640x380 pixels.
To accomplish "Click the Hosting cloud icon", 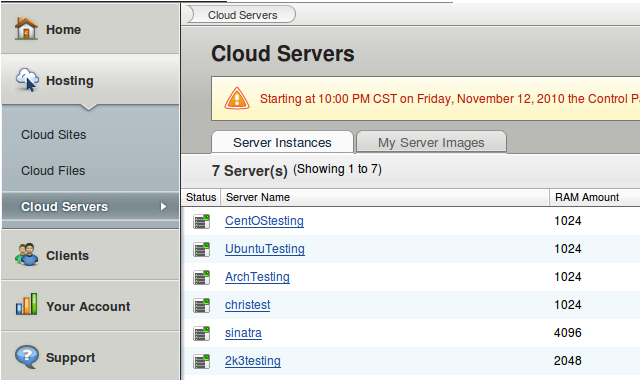I will [x=27, y=80].
